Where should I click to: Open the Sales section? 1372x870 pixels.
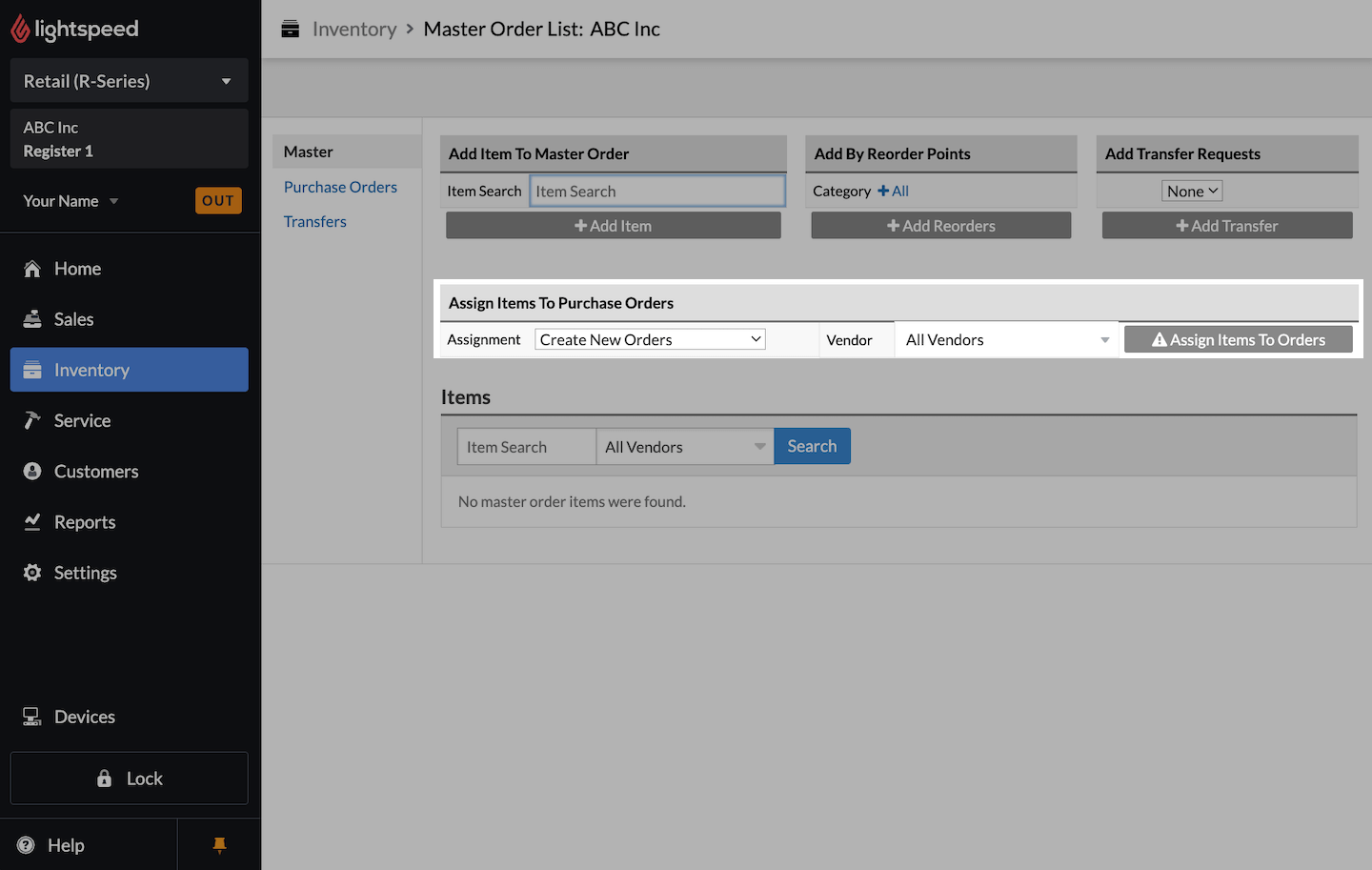pos(129,319)
